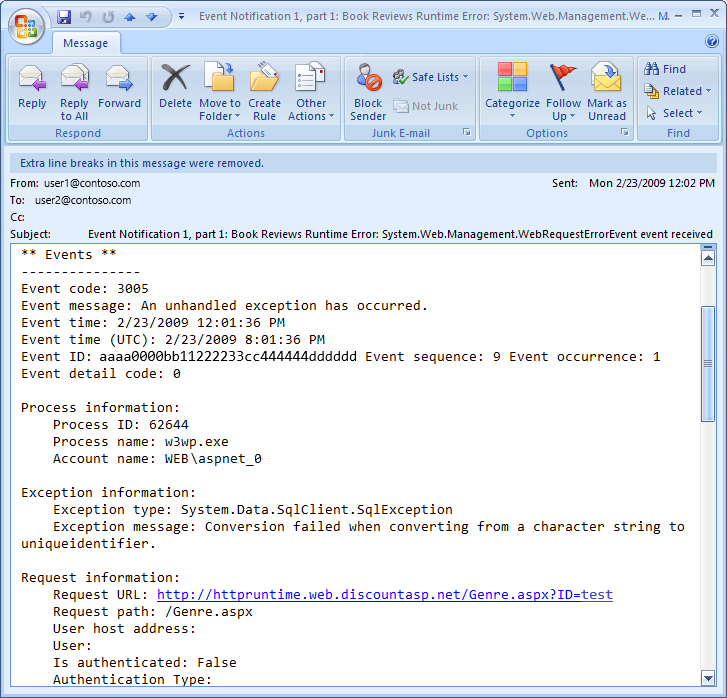
Task: Launch the Options group dialog
Action: click(x=625, y=133)
